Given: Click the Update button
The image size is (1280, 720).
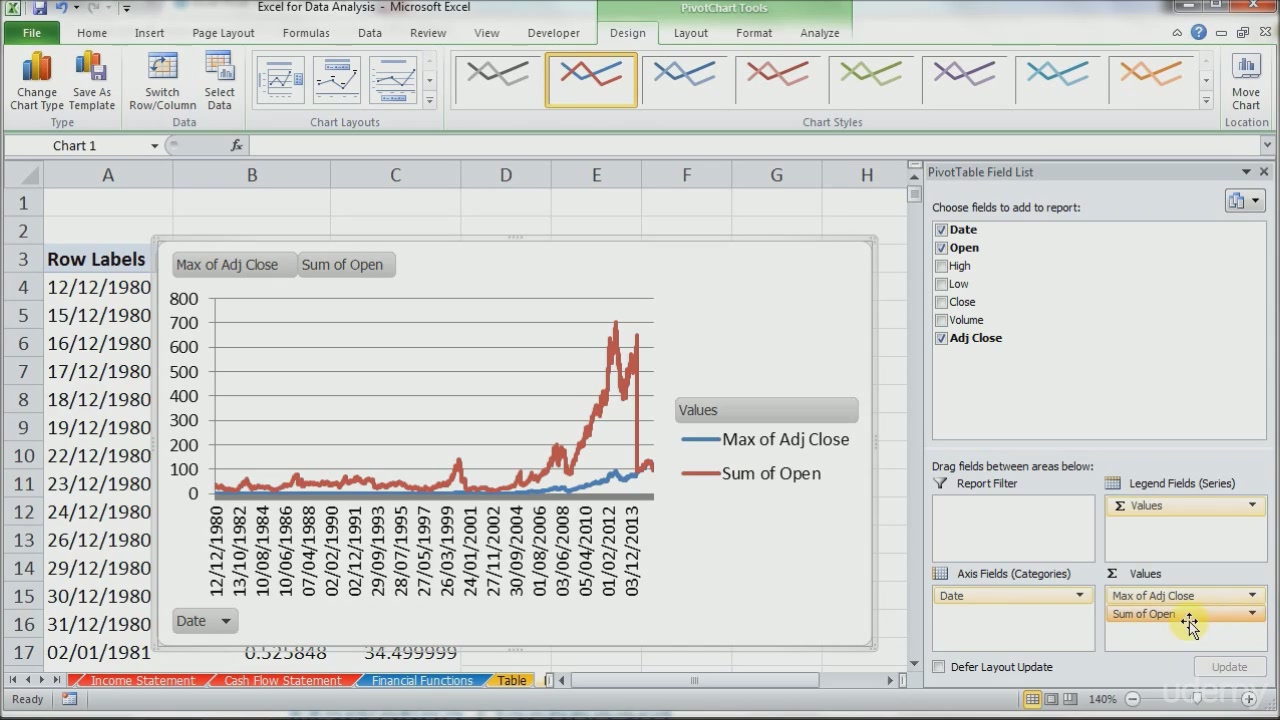Looking at the screenshot, I should (1229, 667).
